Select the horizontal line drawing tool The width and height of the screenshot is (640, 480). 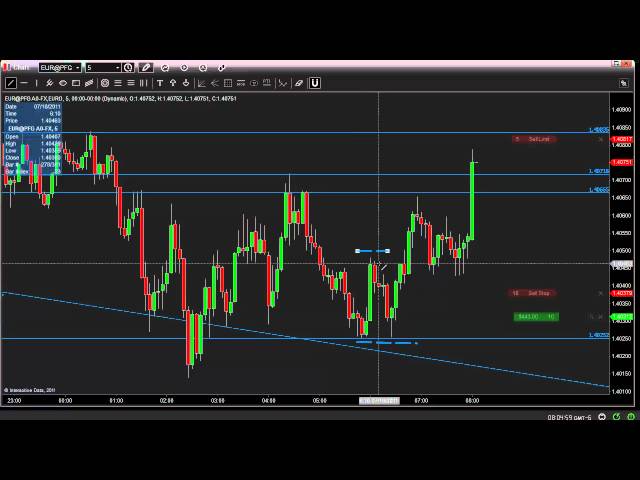point(24,83)
